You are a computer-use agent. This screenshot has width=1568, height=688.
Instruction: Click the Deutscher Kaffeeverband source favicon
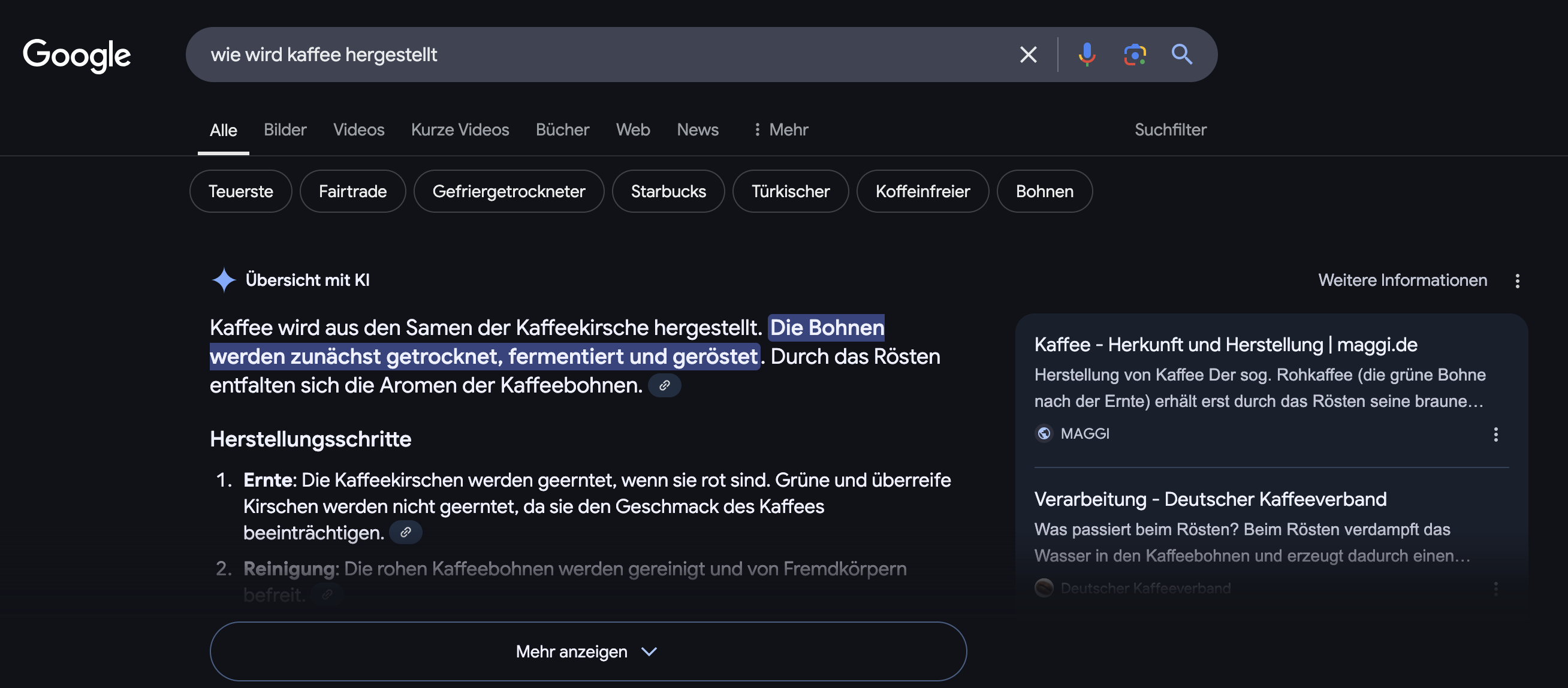click(x=1044, y=588)
